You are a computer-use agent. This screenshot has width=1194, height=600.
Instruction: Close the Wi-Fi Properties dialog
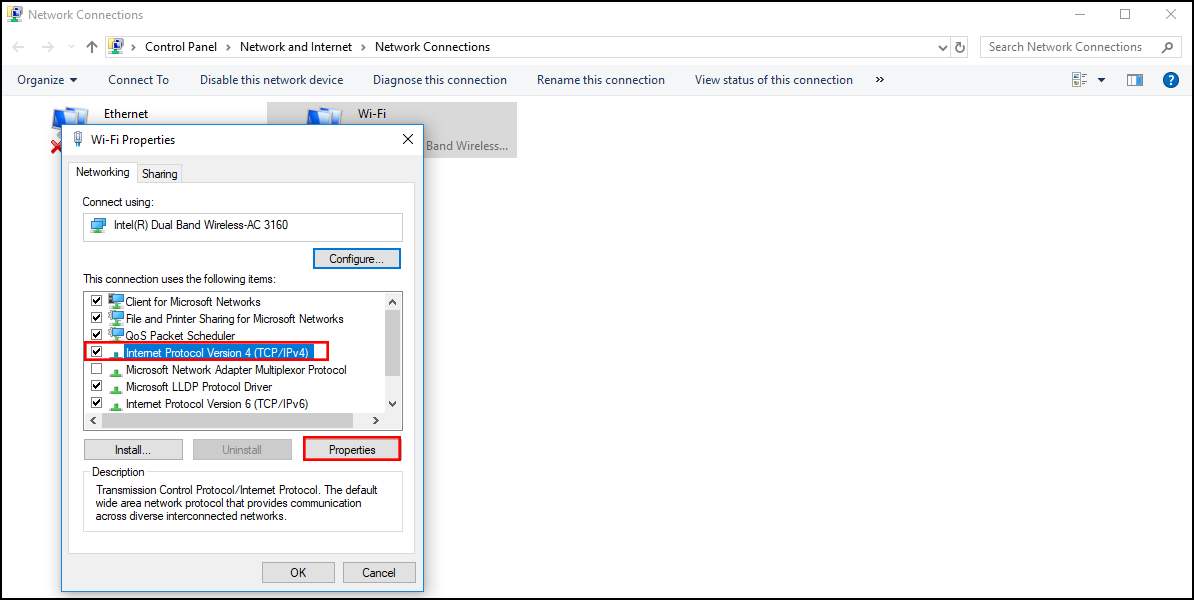(x=407, y=139)
